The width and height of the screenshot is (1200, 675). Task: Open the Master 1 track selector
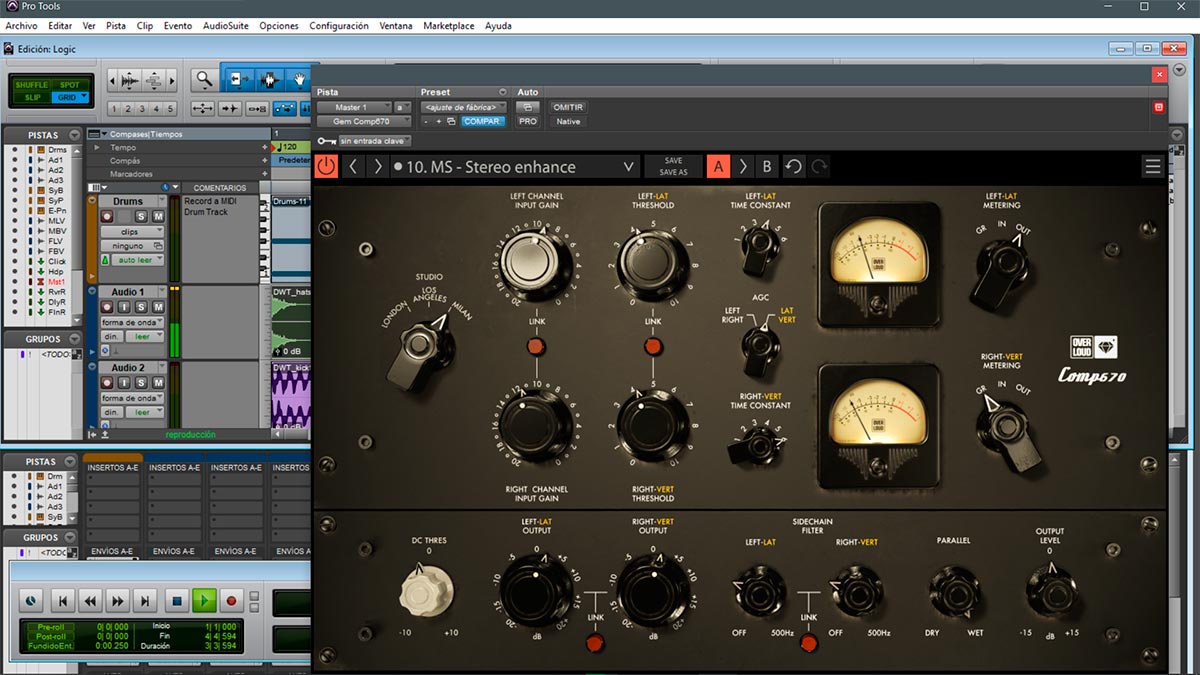[353, 107]
